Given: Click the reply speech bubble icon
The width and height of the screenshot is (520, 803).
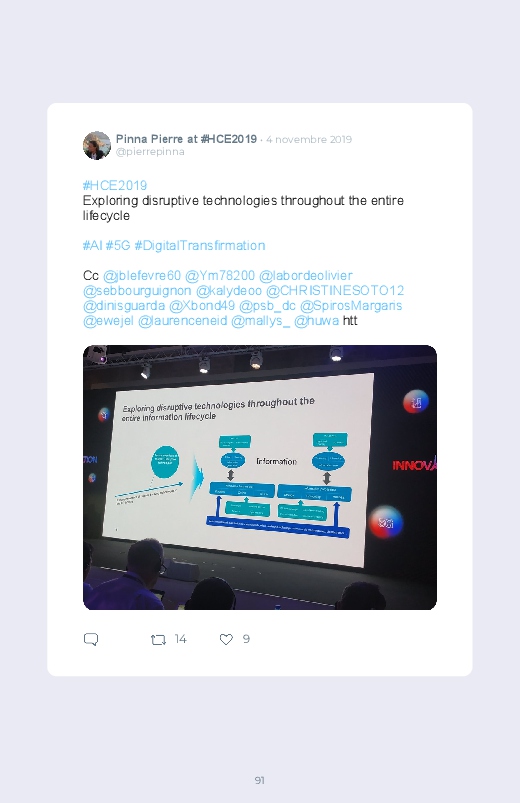Looking at the screenshot, I should click(x=91, y=639).
